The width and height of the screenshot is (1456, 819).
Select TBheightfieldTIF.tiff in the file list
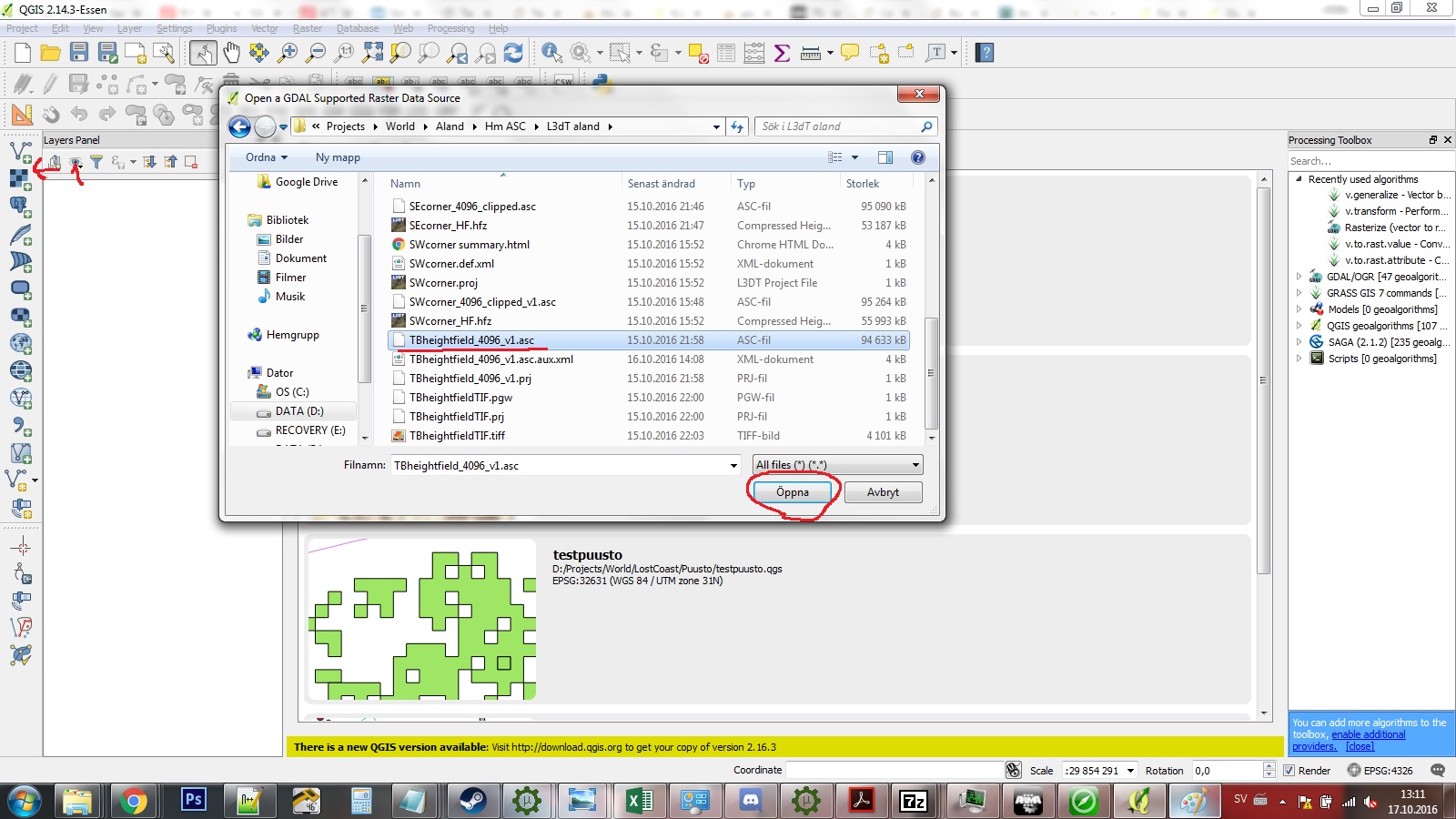[x=457, y=435]
